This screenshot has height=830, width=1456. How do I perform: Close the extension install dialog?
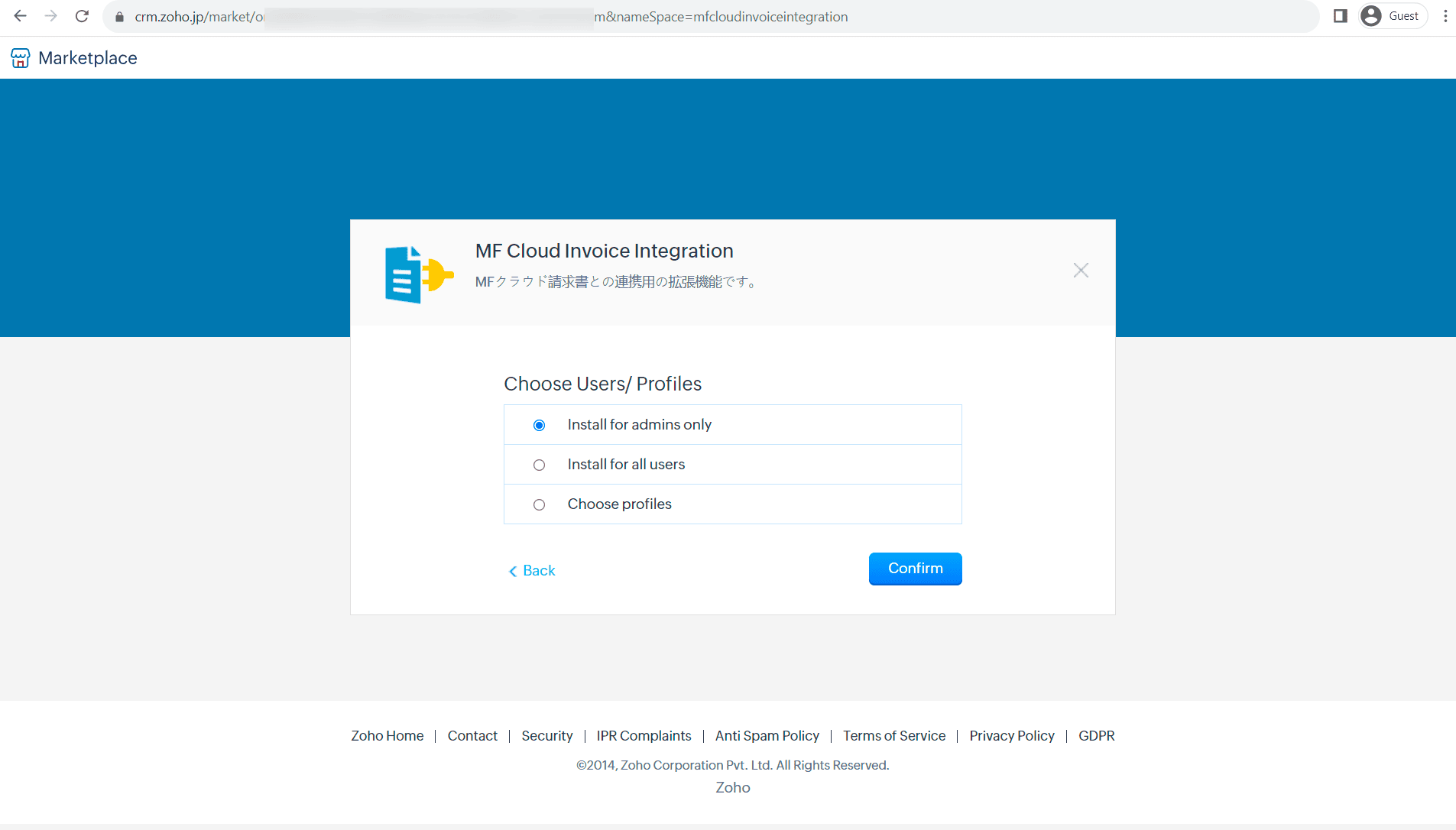tap(1080, 271)
